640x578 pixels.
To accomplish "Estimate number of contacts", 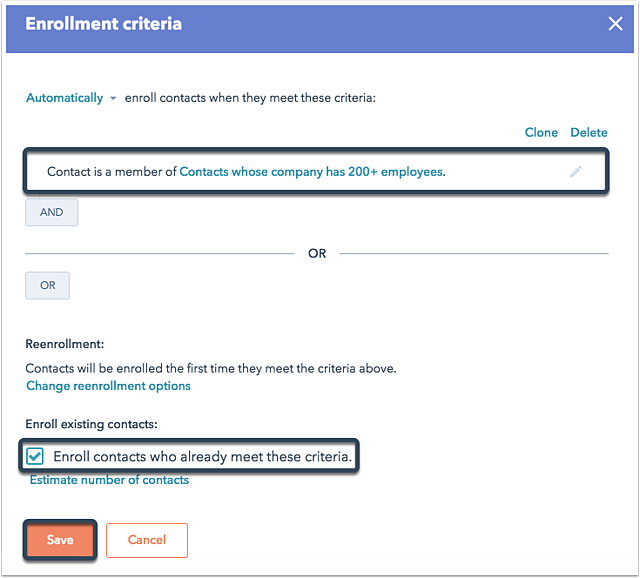I will tap(109, 480).
